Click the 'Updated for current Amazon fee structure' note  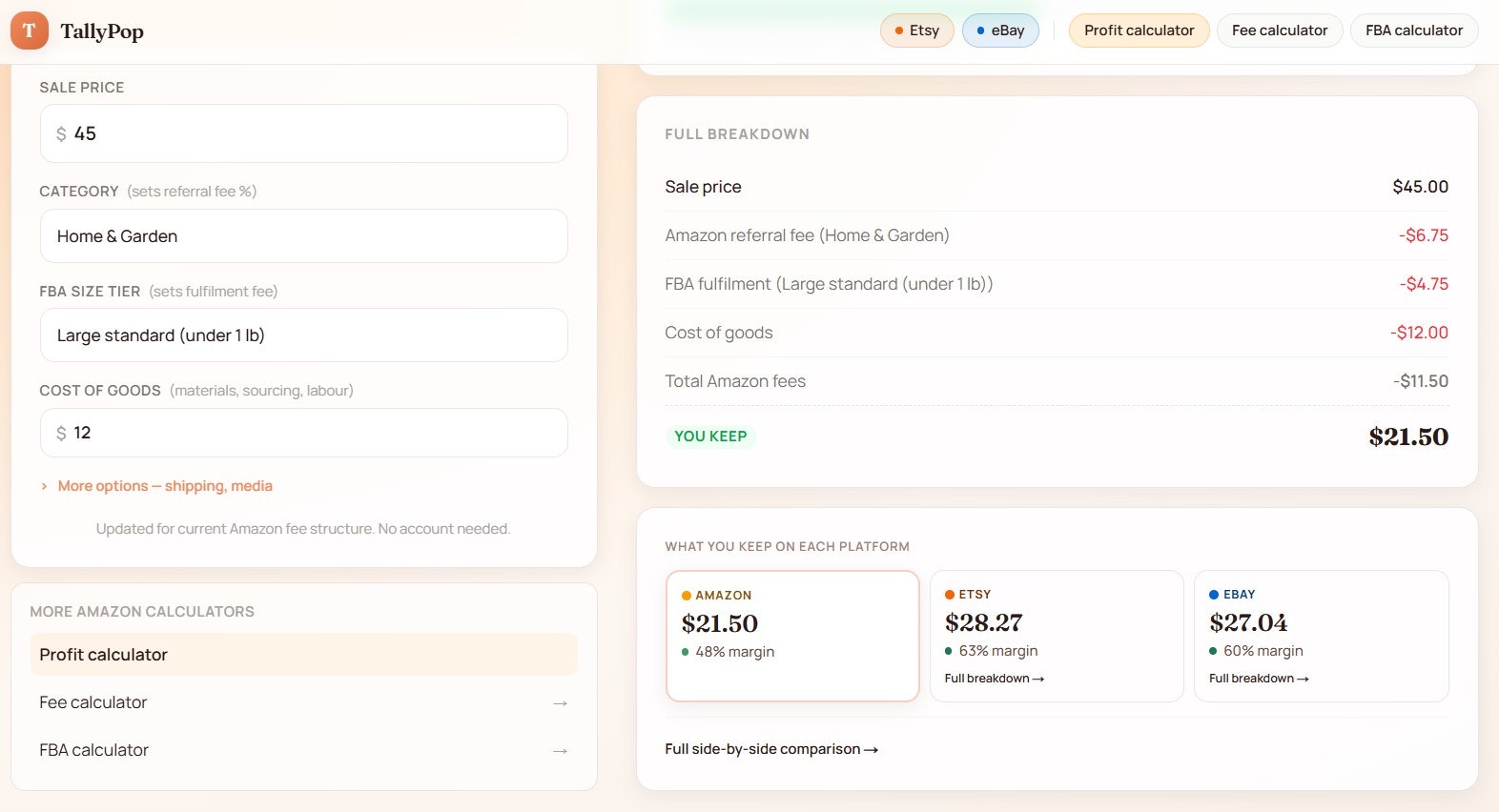pos(303,529)
